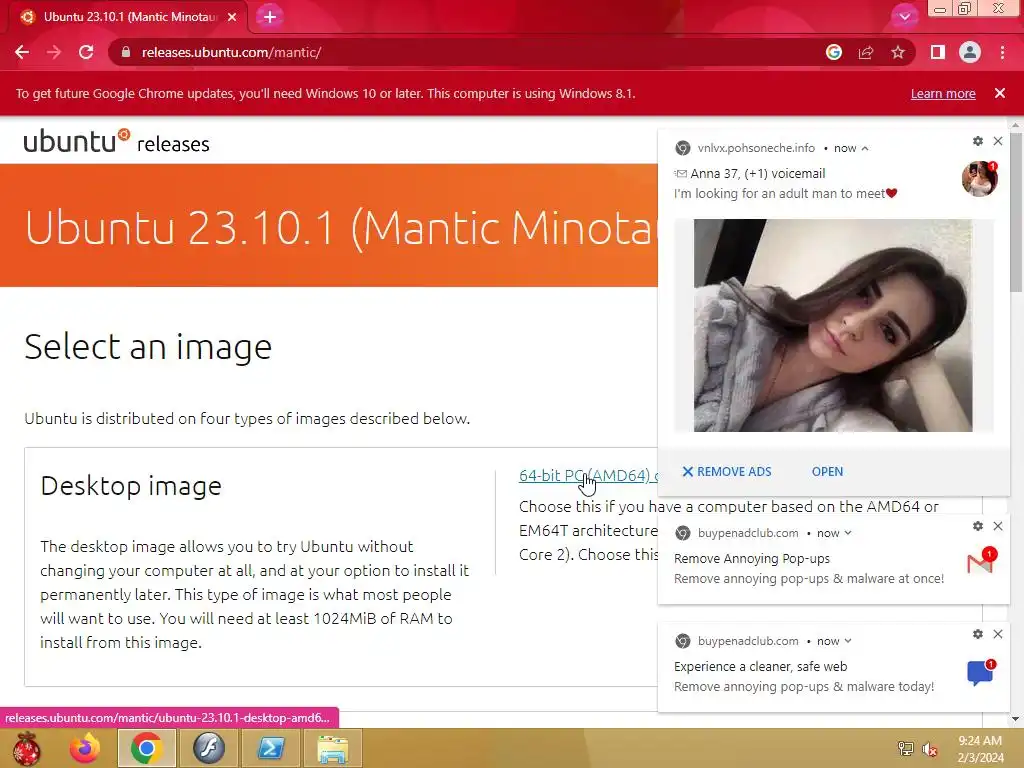Click the Select an image heading
The image size is (1024, 768).
(148, 346)
